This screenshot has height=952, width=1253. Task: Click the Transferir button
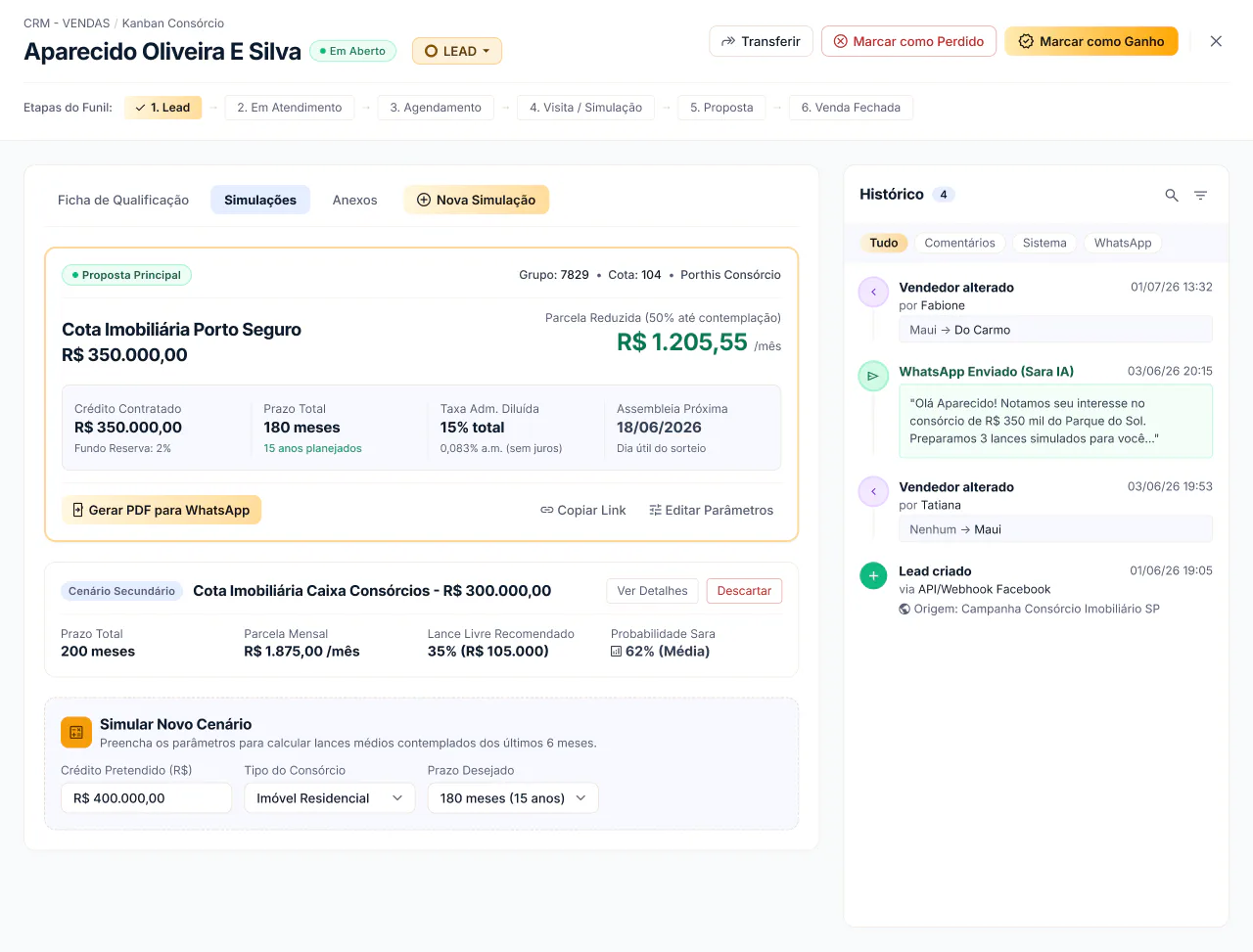pos(761,41)
